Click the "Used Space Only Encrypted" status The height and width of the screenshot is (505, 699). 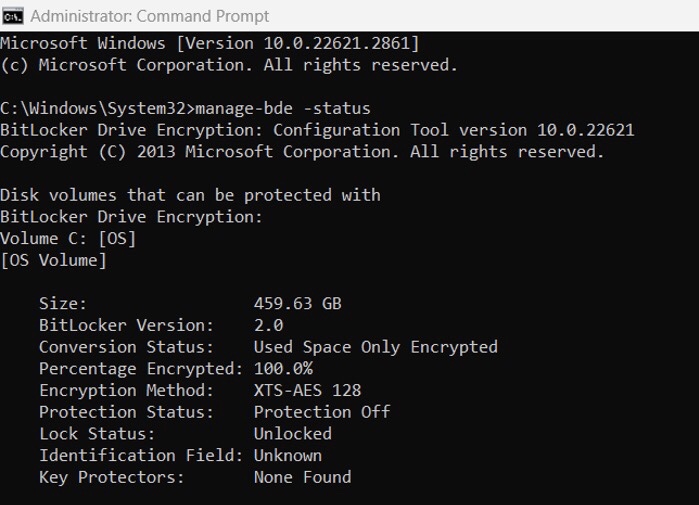click(x=375, y=347)
